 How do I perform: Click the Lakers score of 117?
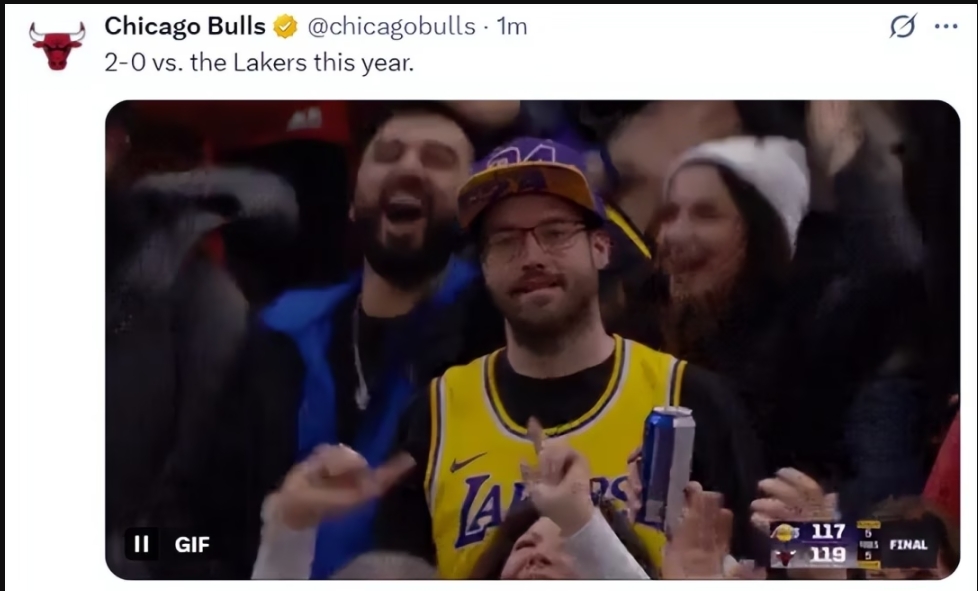click(x=828, y=532)
